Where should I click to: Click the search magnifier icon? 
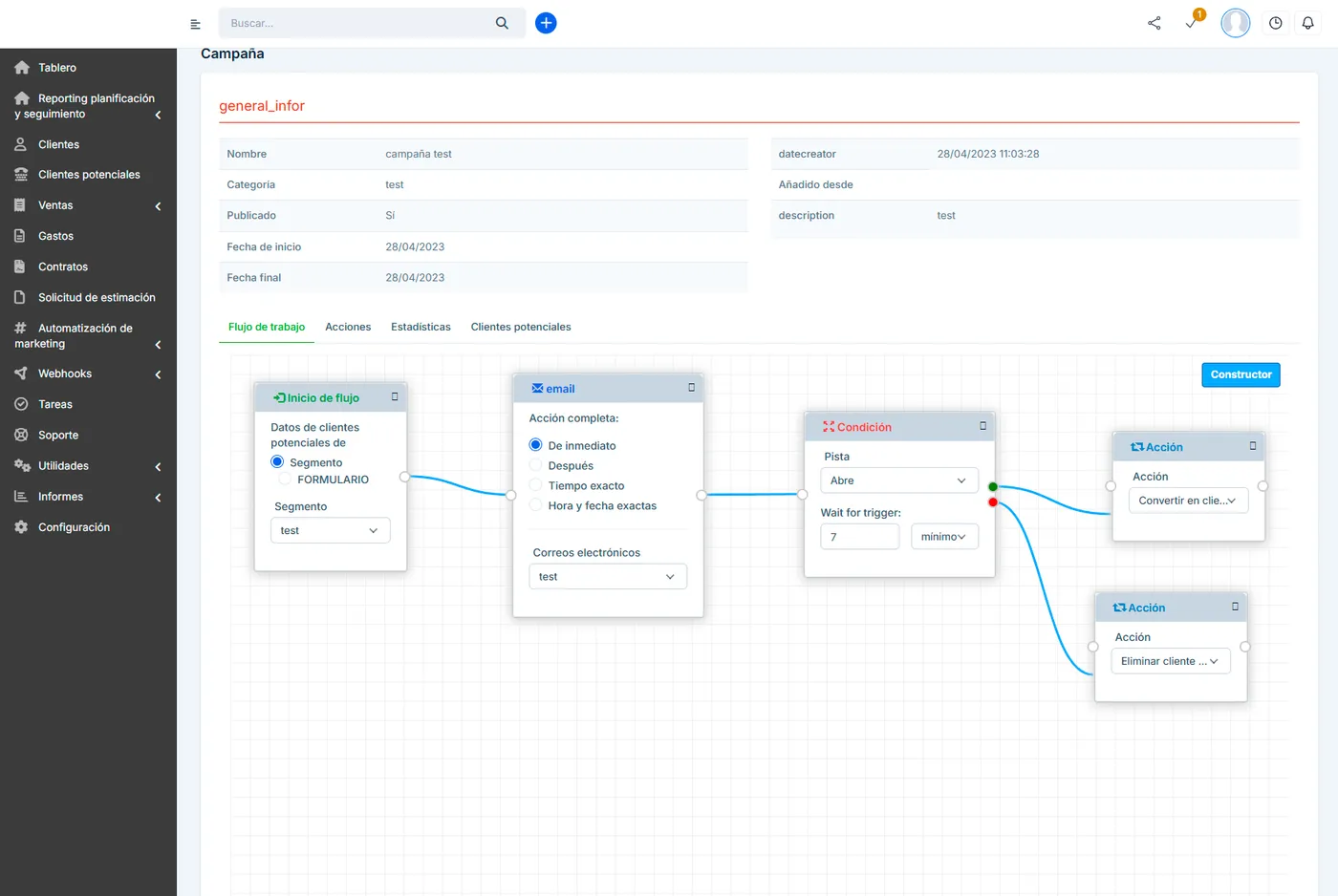pos(502,23)
